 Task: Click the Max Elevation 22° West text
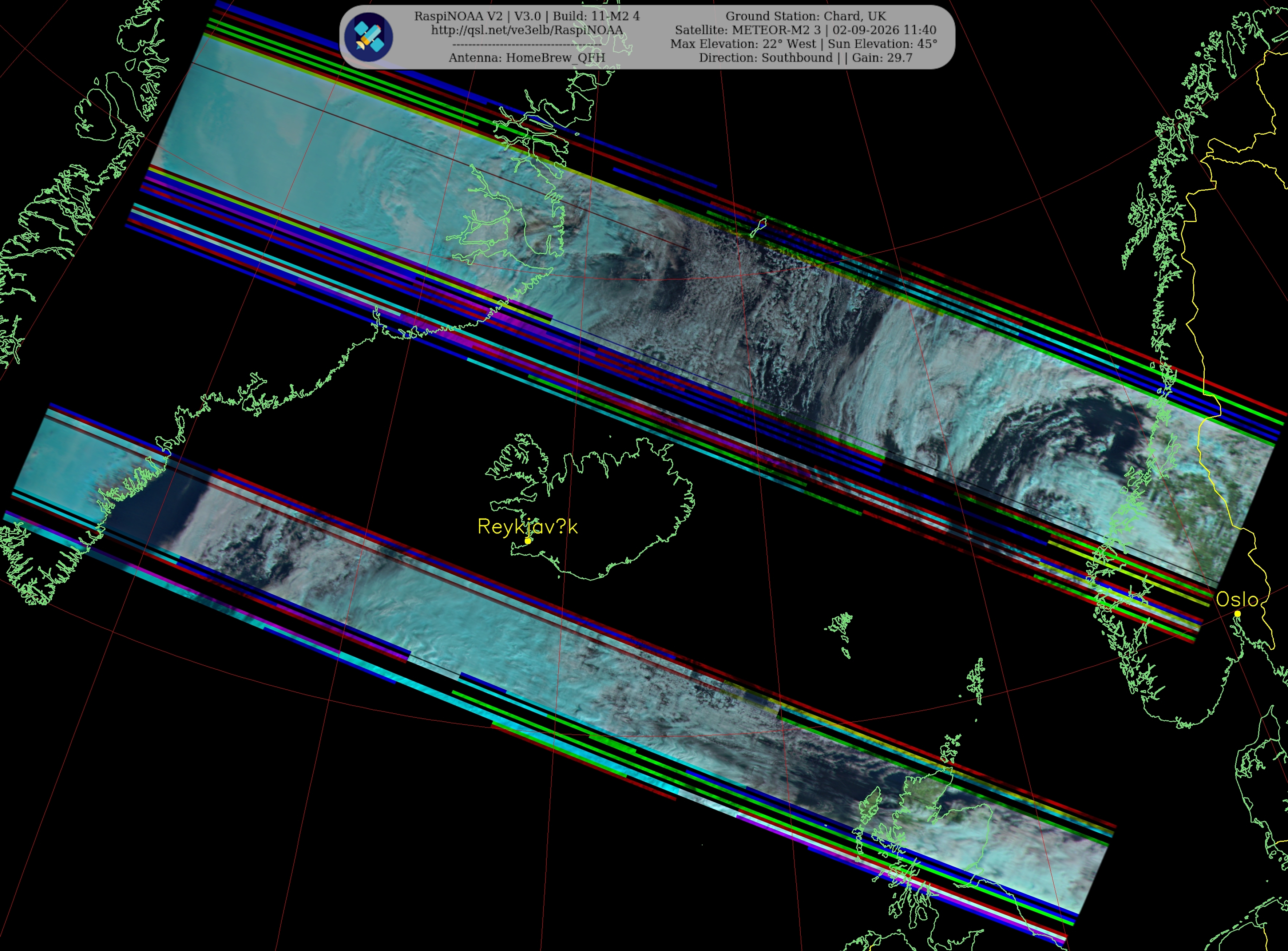point(743,44)
